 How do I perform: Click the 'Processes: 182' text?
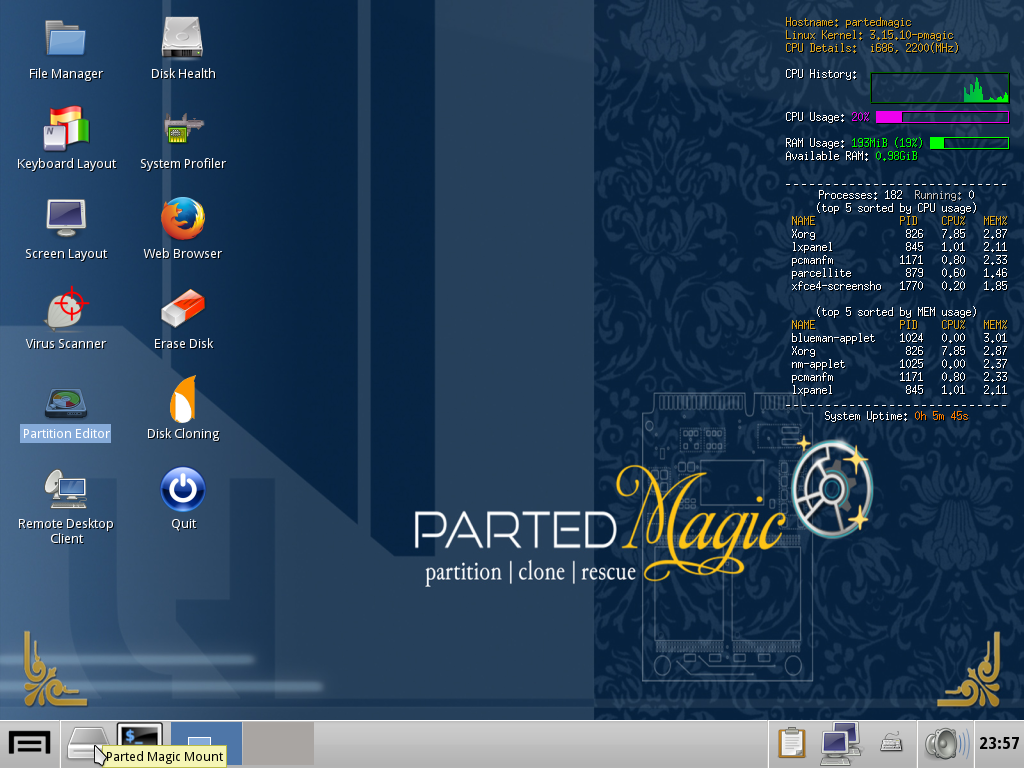pyautogui.click(x=860, y=195)
